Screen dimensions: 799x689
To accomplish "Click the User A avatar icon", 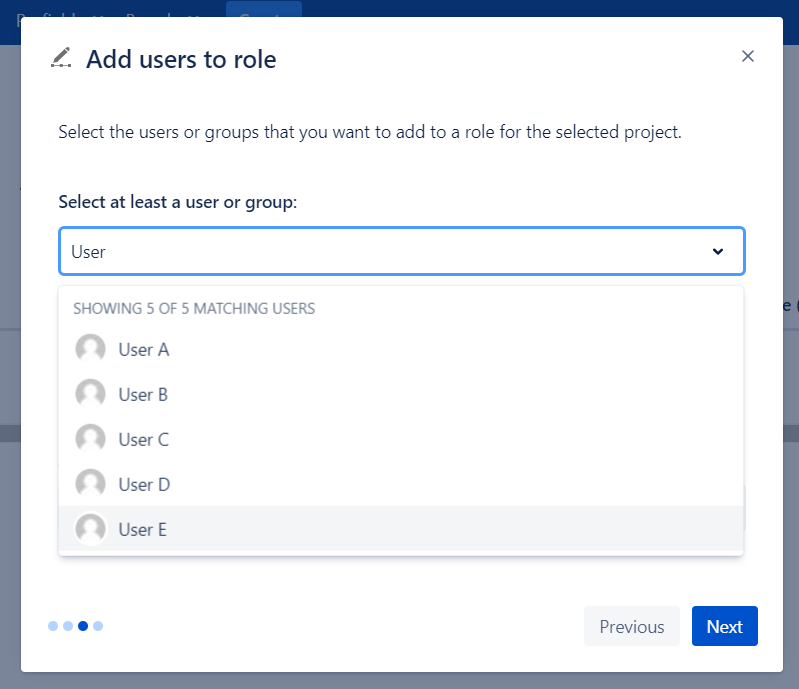I will click(91, 349).
